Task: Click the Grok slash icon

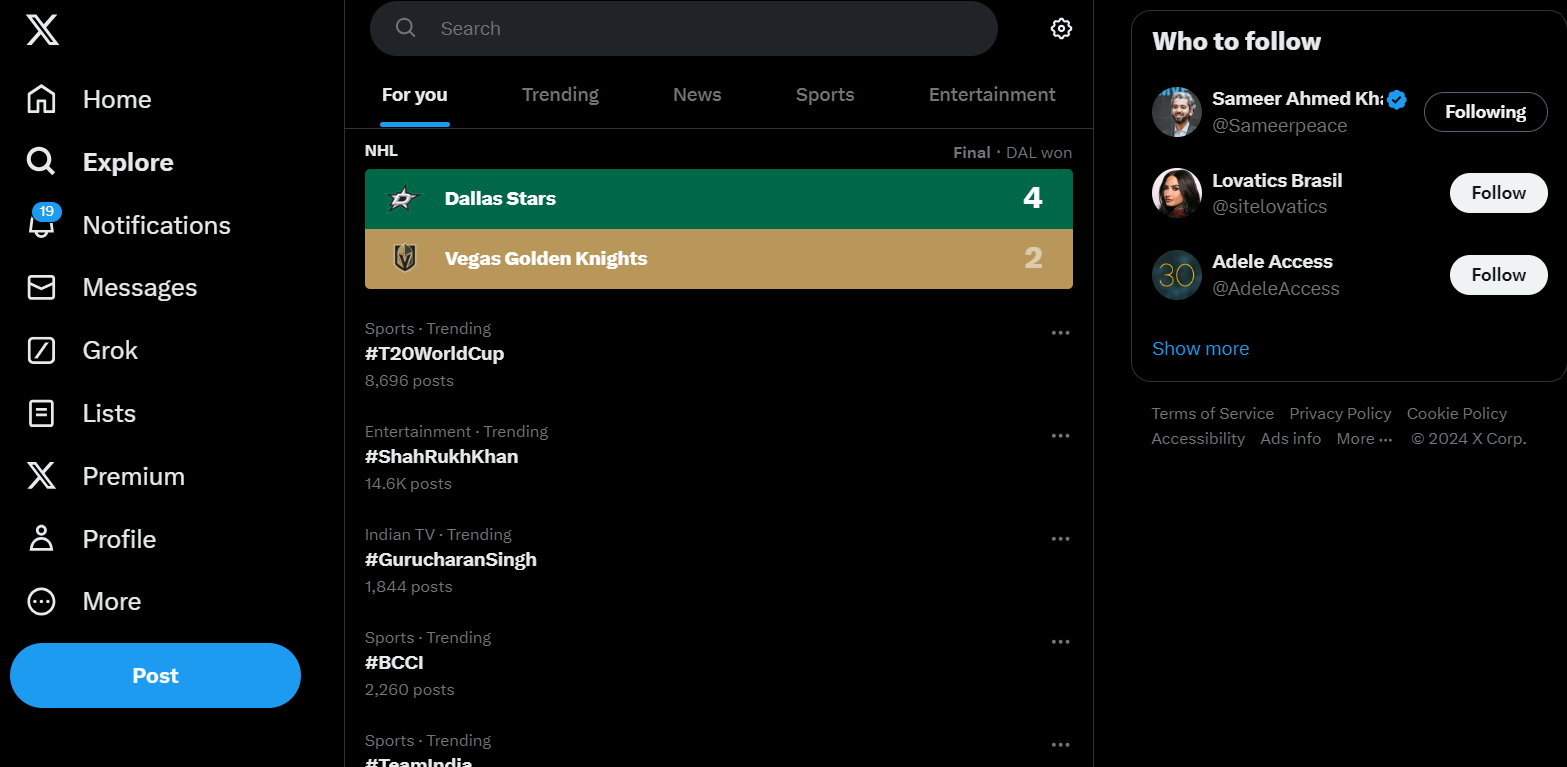Action: click(41, 350)
